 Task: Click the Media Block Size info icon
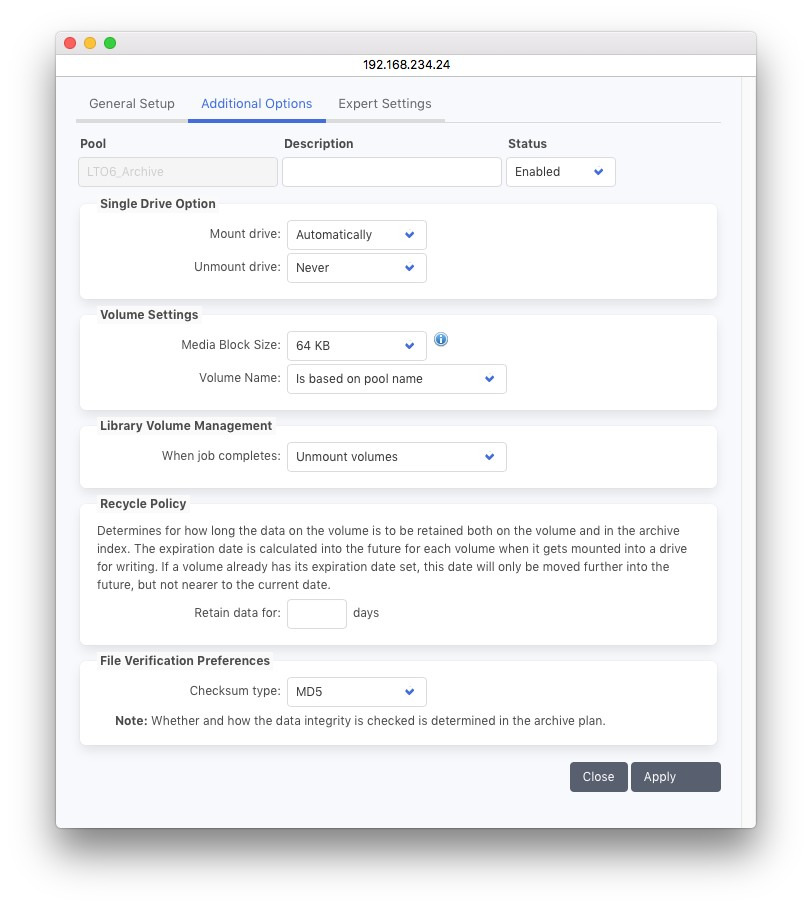441,340
